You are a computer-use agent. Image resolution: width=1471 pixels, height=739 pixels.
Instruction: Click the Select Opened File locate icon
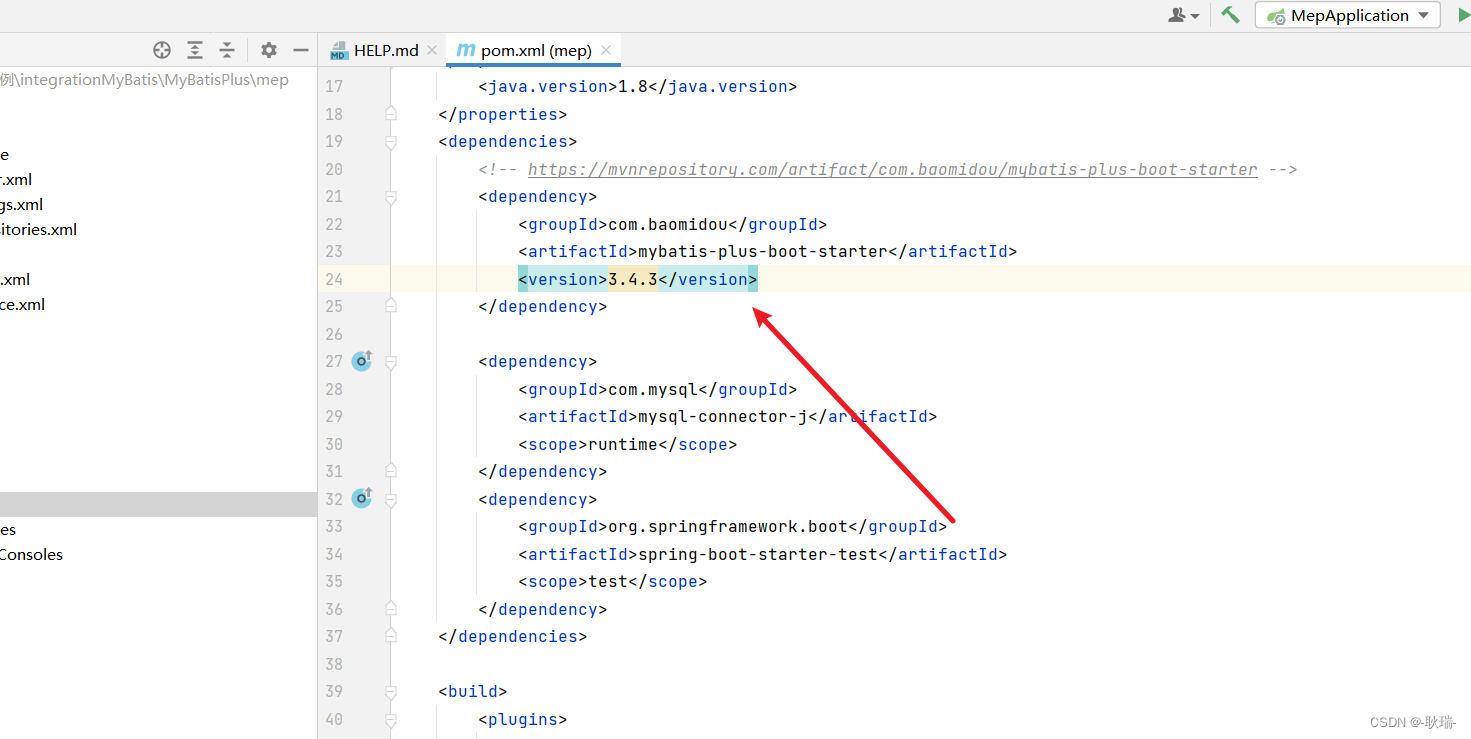click(162, 50)
